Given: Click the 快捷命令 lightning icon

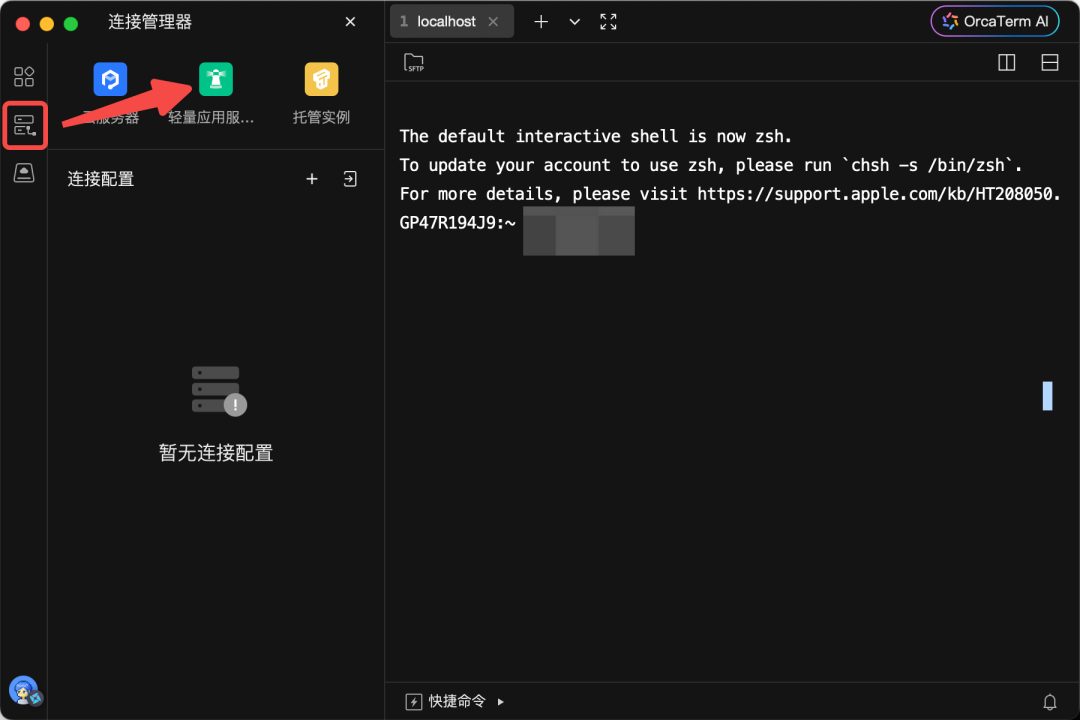Looking at the screenshot, I should coord(413,701).
